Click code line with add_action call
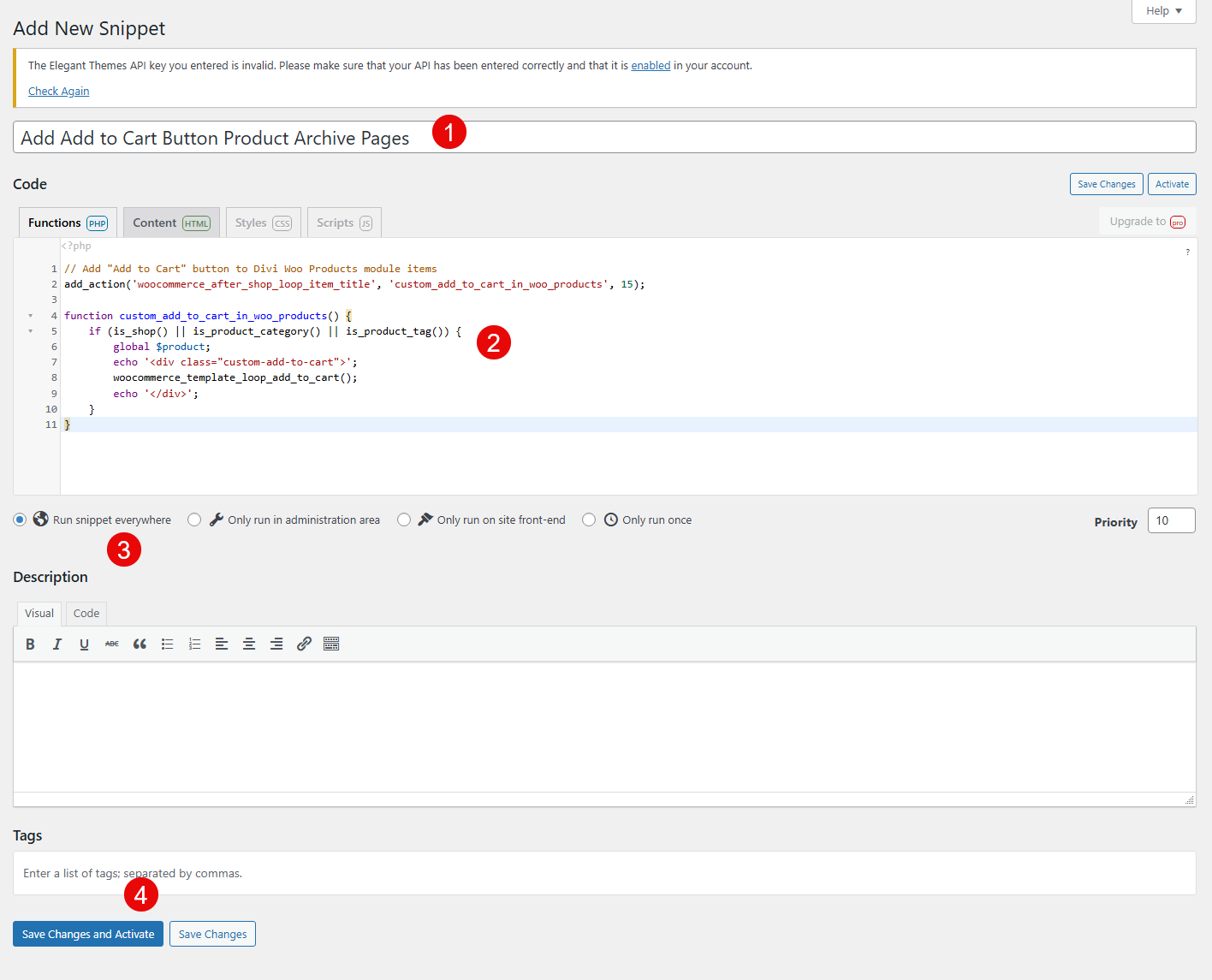The image size is (1212, 980). coord(354,284)
